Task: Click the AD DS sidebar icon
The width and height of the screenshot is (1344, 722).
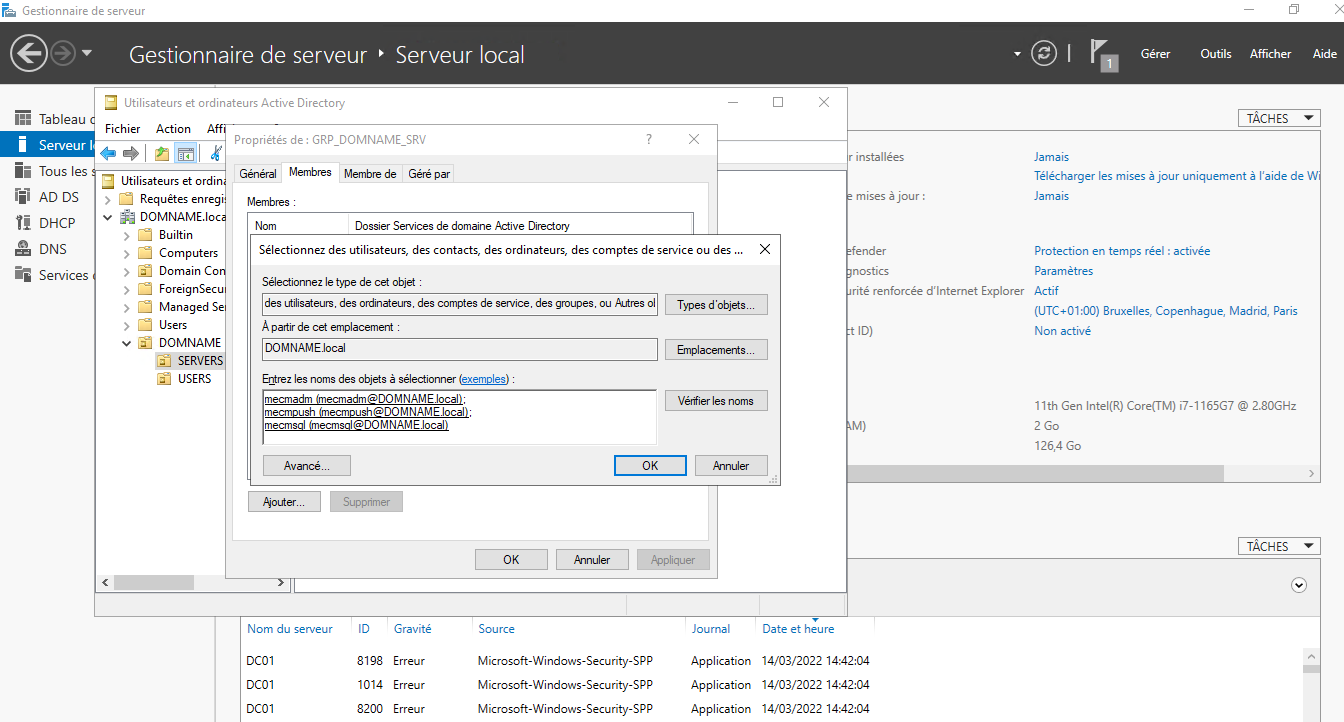Action: click(x=23, y=197)
